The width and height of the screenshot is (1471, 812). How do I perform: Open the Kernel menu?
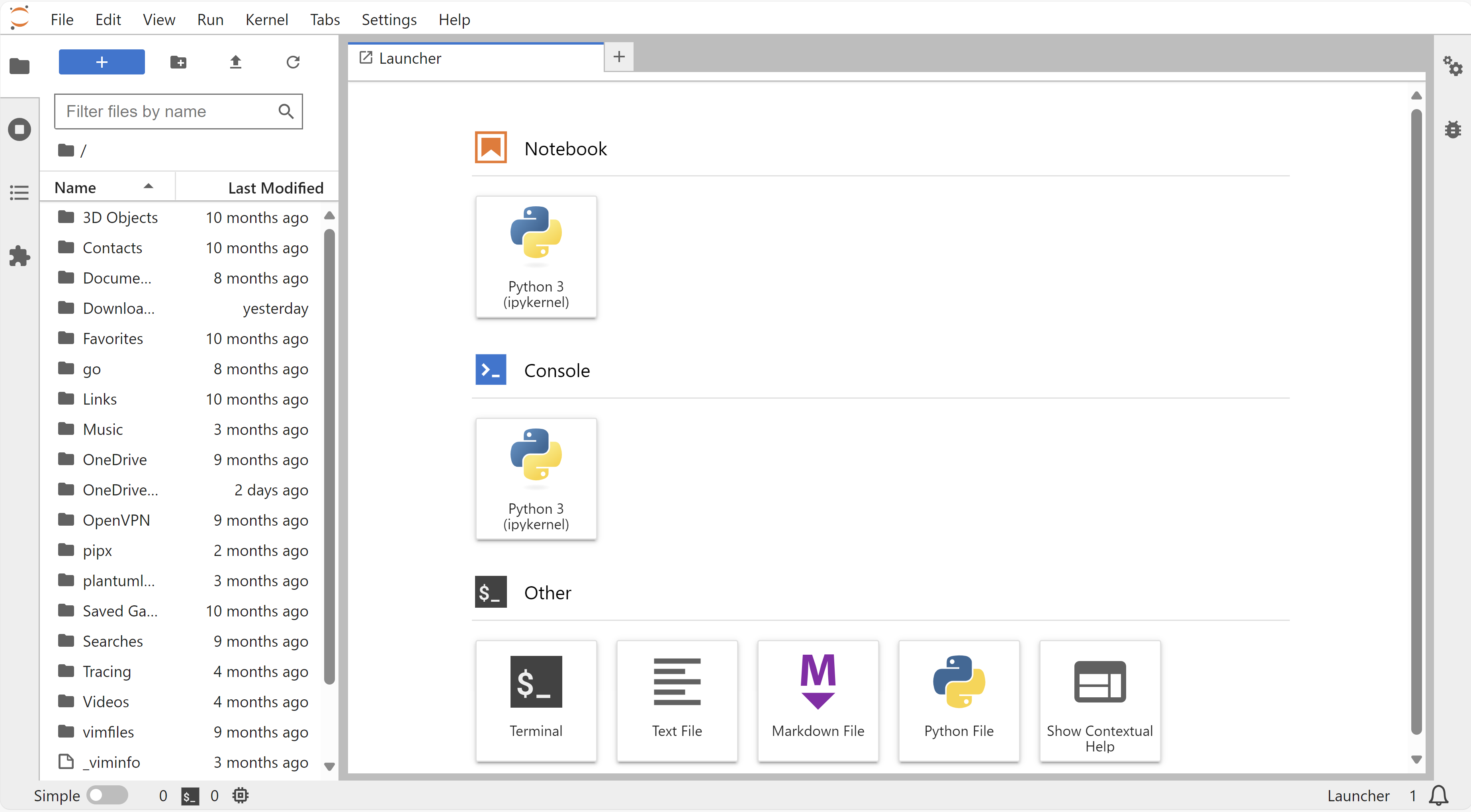pyautogui.click(x=266, y=19)
